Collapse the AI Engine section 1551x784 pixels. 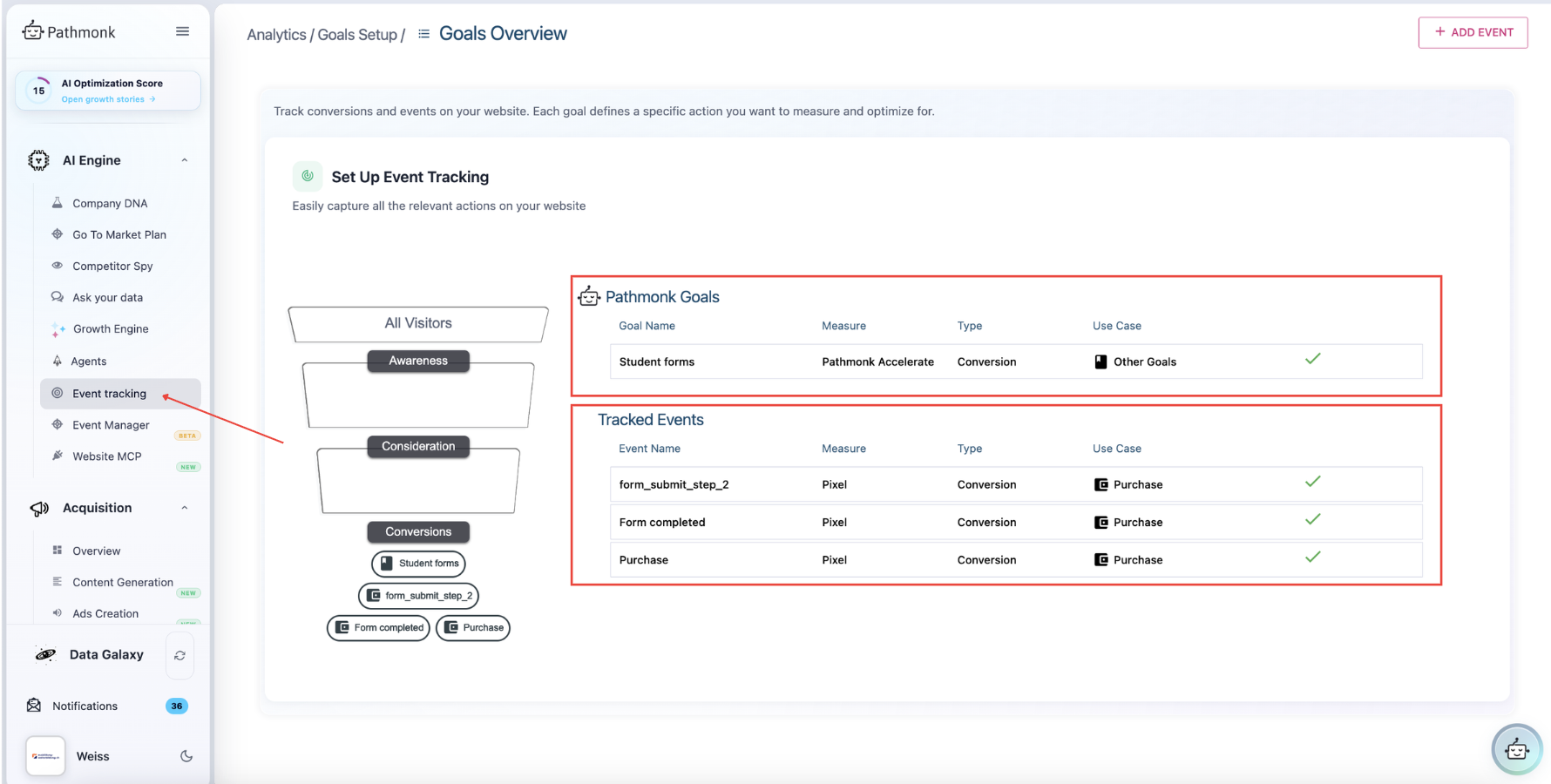185,160
